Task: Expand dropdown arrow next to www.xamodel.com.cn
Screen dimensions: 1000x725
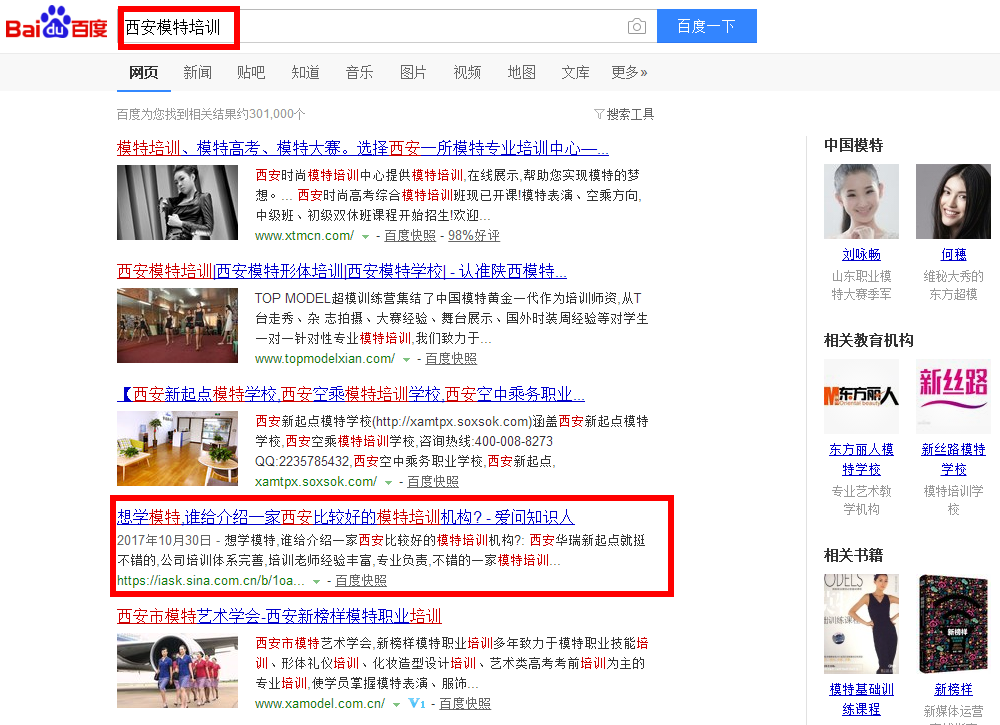Action: click(396, 705)
